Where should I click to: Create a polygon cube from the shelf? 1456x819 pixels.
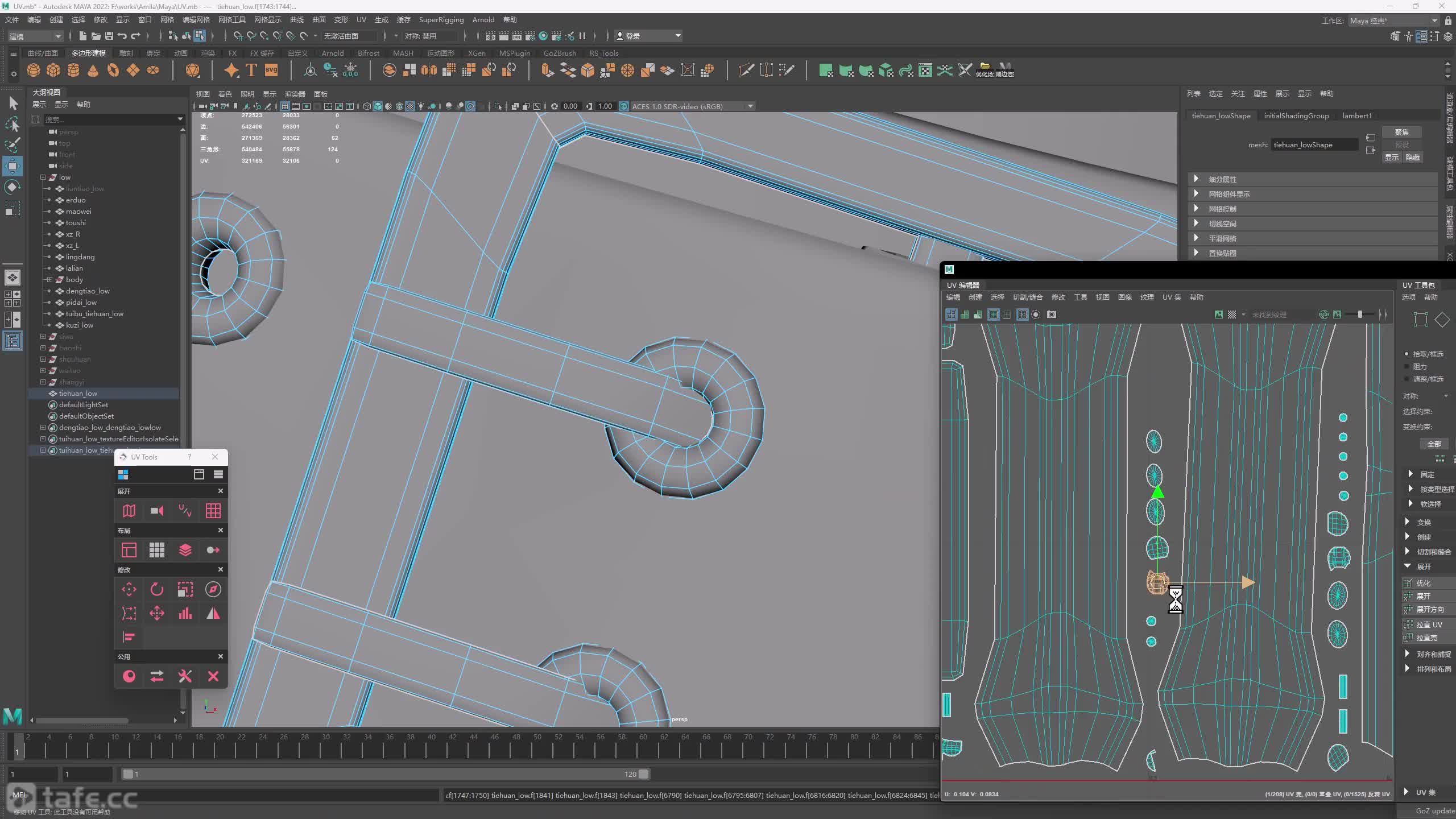point(53,70)
